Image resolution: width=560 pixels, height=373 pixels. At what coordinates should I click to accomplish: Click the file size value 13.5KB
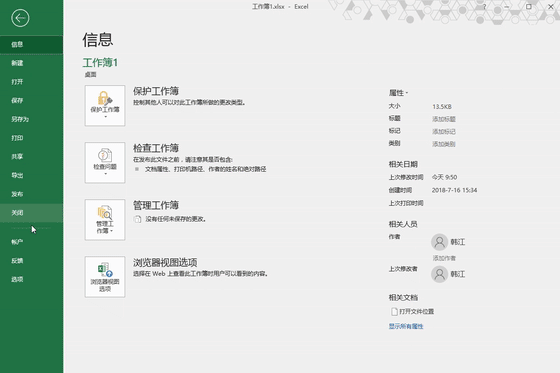tap(442, 107)
